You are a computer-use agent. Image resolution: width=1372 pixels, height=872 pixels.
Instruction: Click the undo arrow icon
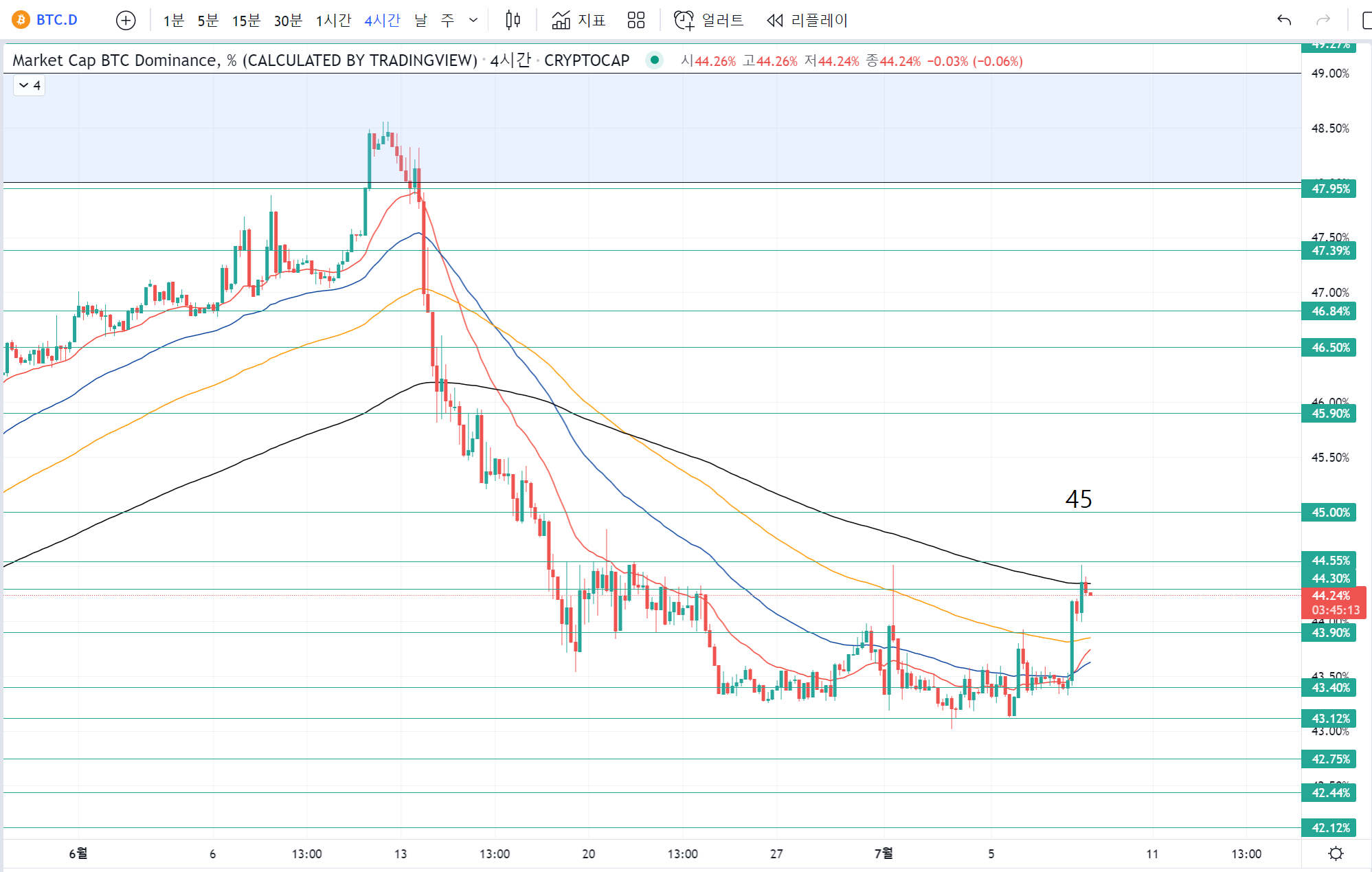coord(1283,21)
